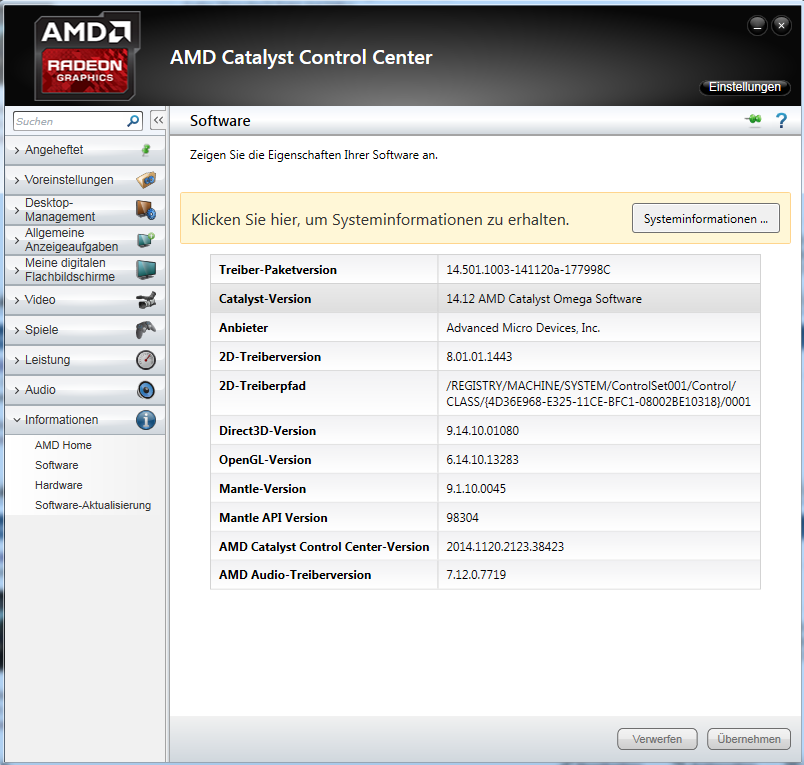Expand Allgemeine Anzeigeaufgaben section
Viewport: 804px width, 765px height.
click(85, 239)
